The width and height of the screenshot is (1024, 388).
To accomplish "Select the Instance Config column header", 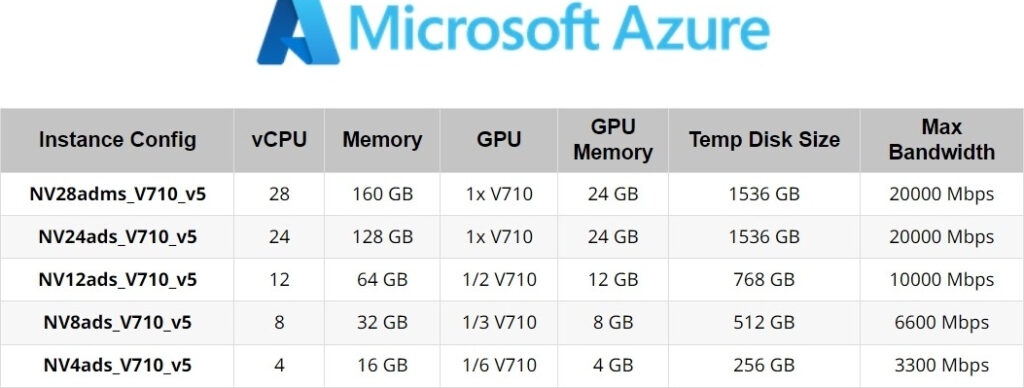I will [x=118, y=140].
